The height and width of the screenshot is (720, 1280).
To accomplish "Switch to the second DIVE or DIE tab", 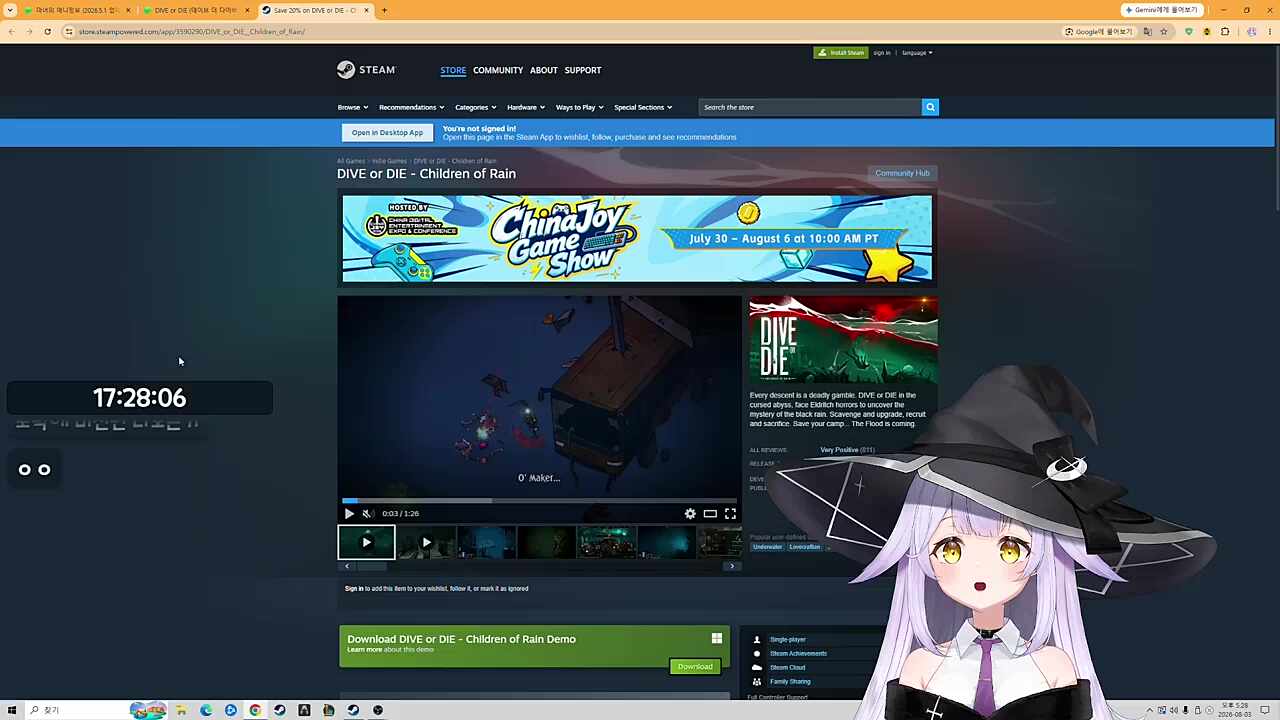I will click(x=196, y=10).
